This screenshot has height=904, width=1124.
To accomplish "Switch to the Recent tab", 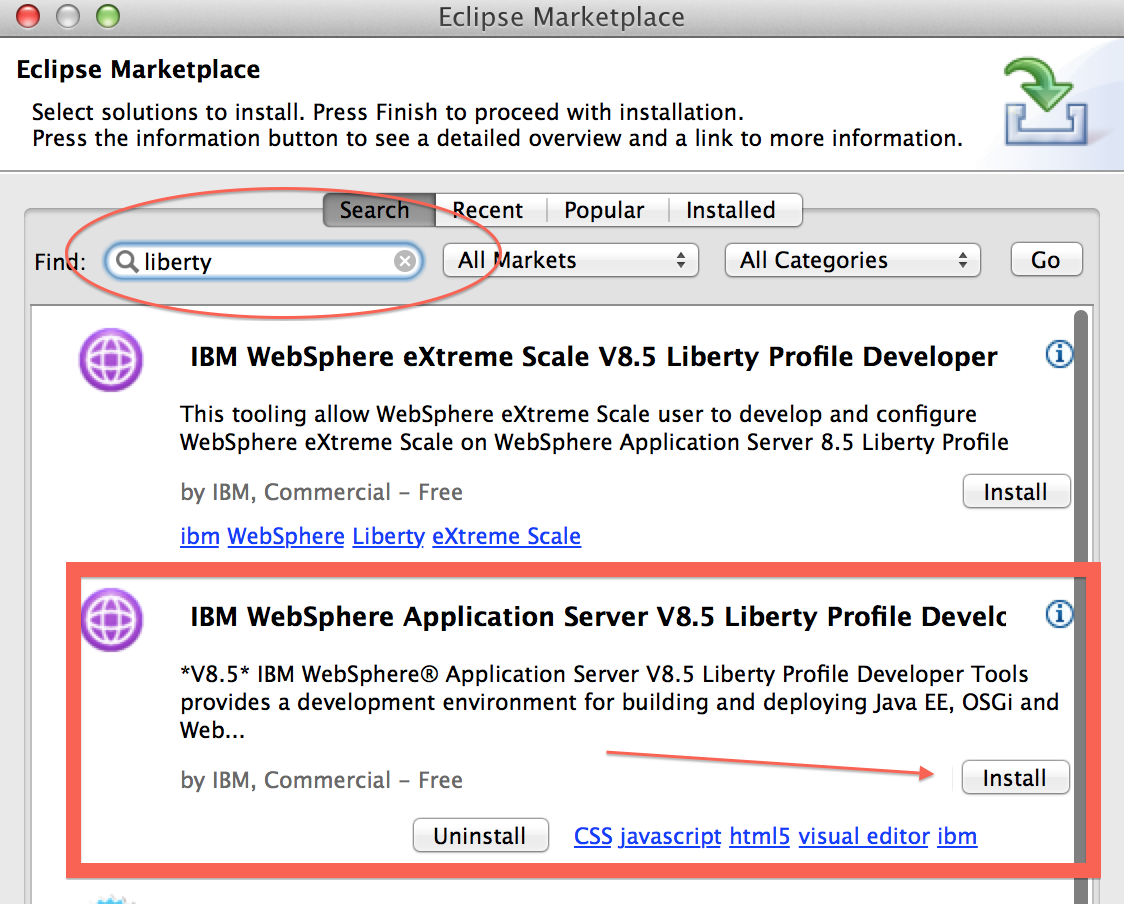I will coord(490,210).
